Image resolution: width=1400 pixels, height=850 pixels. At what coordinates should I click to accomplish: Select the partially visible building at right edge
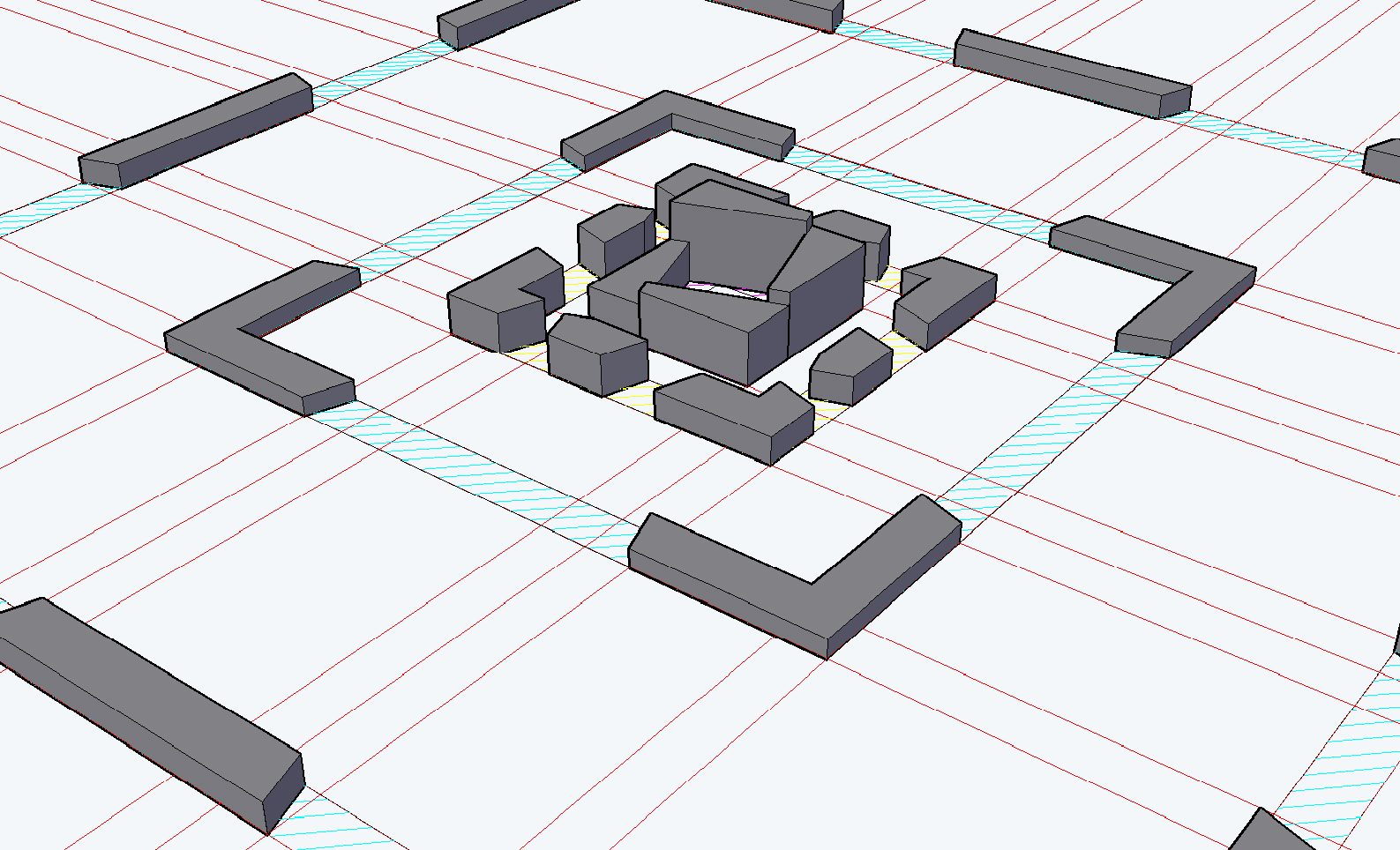click(1383, 160)
